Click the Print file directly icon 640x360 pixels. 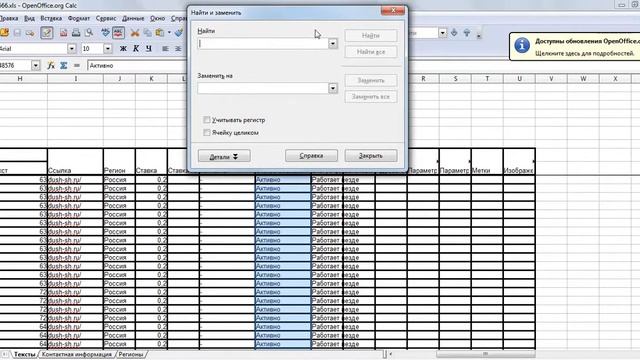(x=76, y=33)
